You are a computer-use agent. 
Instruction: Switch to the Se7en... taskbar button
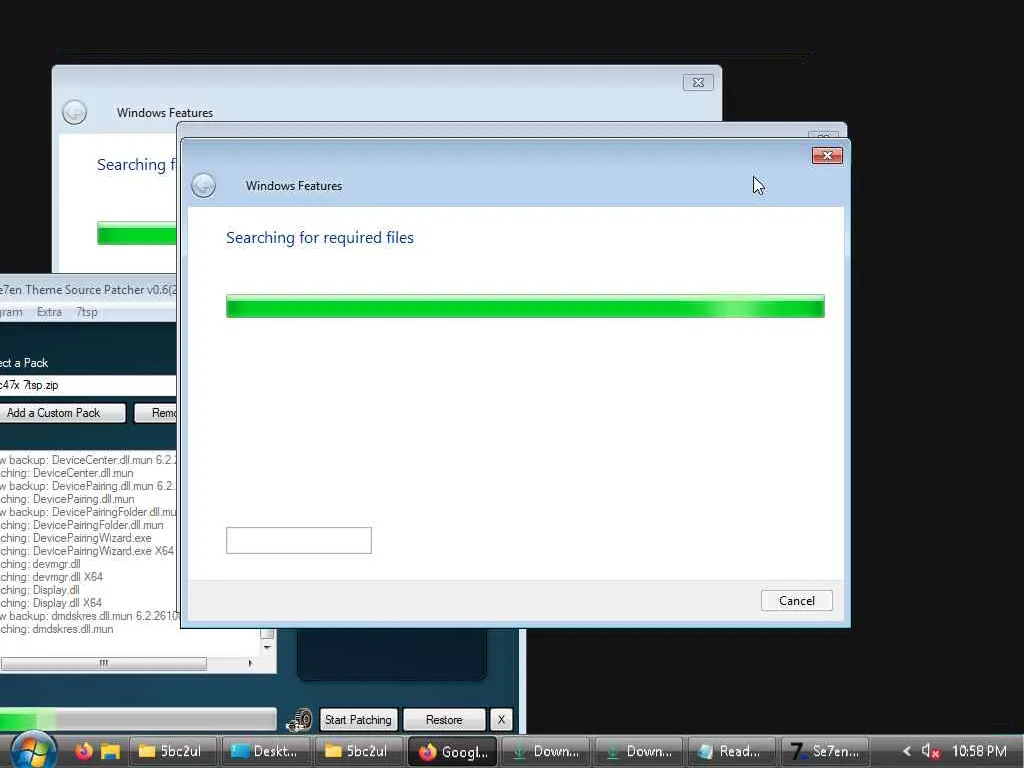click(825, 752)
